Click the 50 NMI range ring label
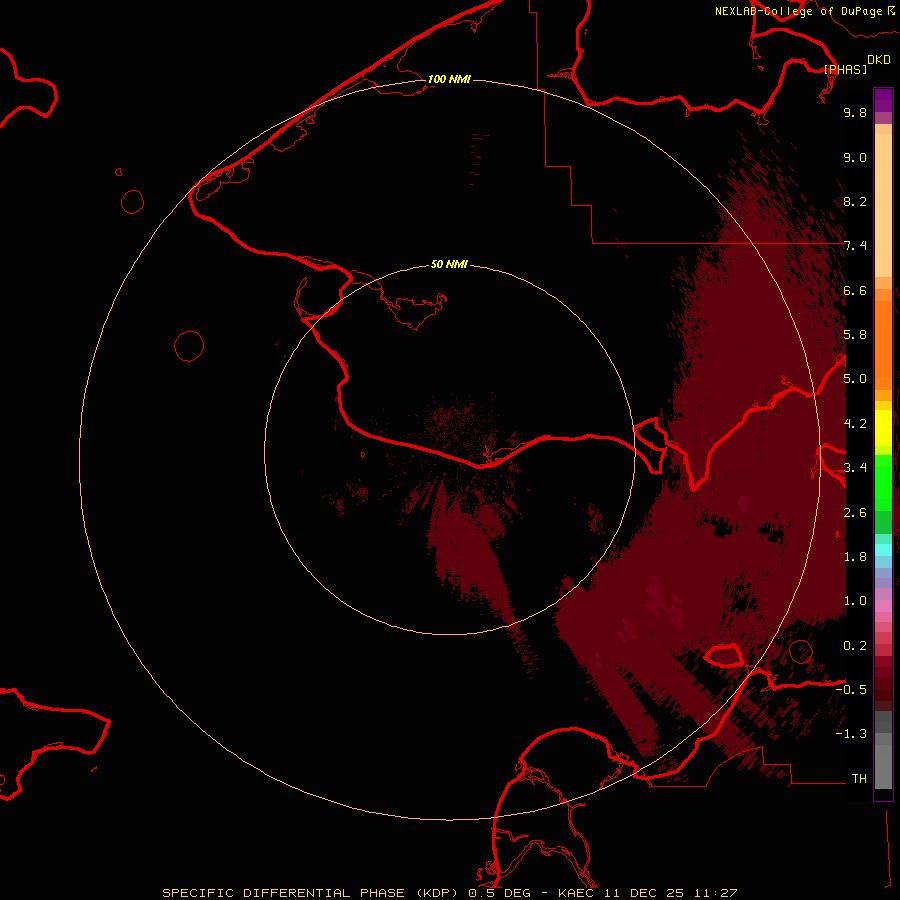Viewport: 900px width, 900px height. tap(449, 264)
